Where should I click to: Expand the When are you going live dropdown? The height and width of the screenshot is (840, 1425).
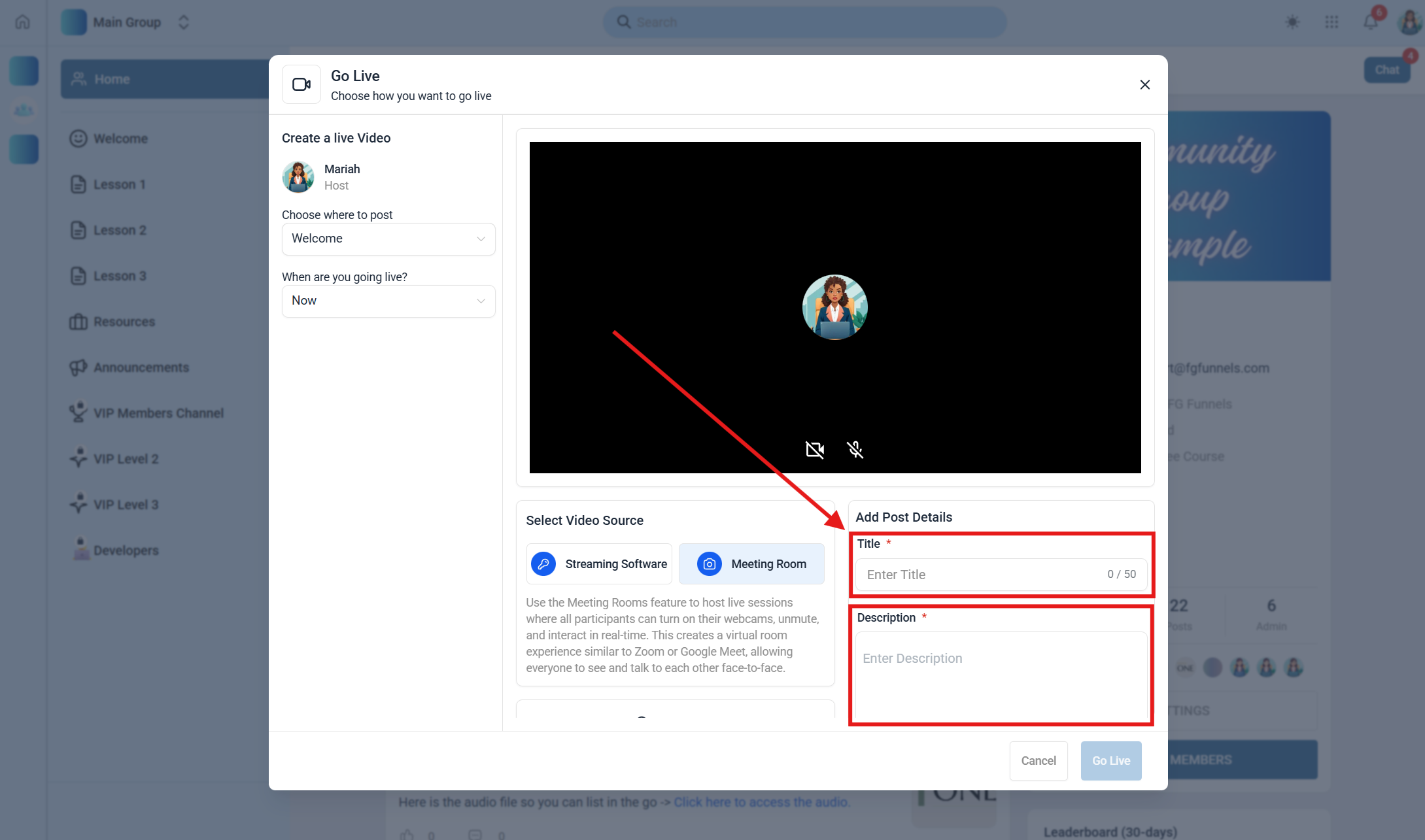pyautogui.click(x=388, y=301)
